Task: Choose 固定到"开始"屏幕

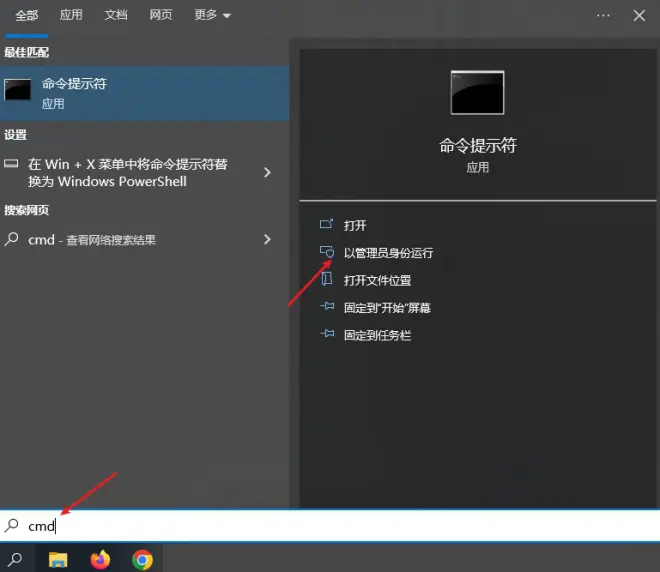Action: pos(387,308)
